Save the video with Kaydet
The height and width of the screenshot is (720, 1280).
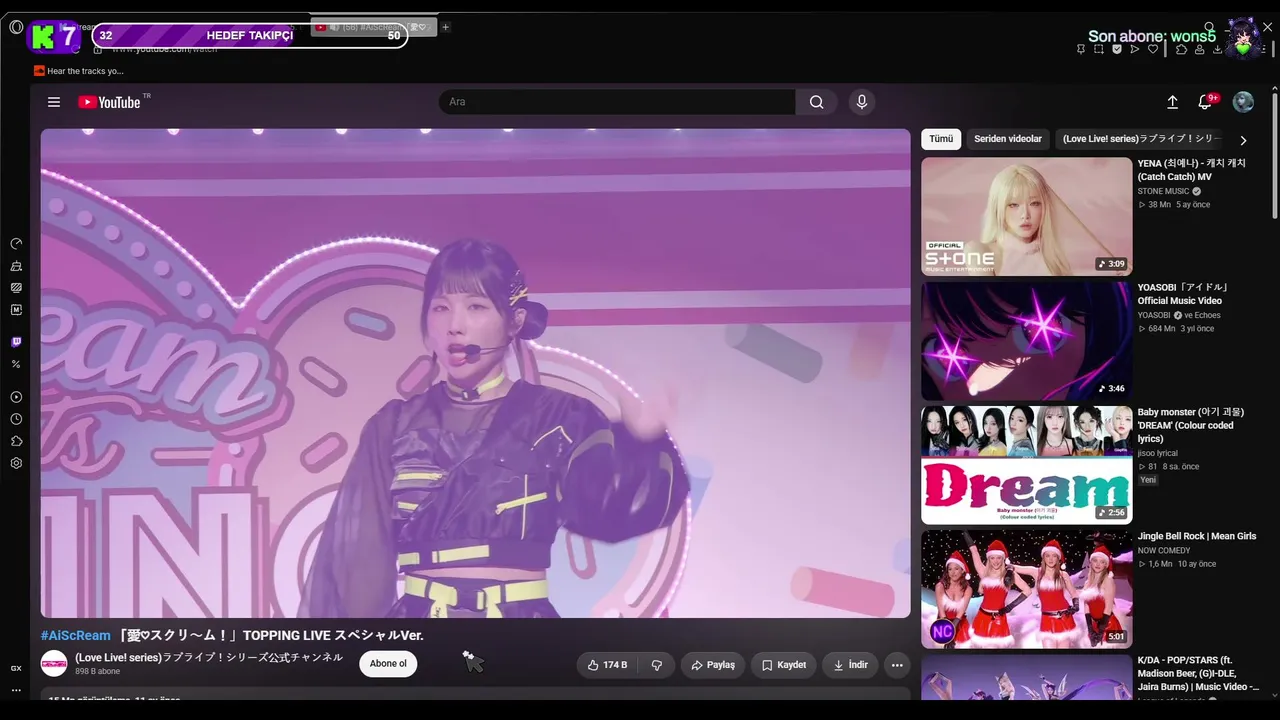point(783,665)
